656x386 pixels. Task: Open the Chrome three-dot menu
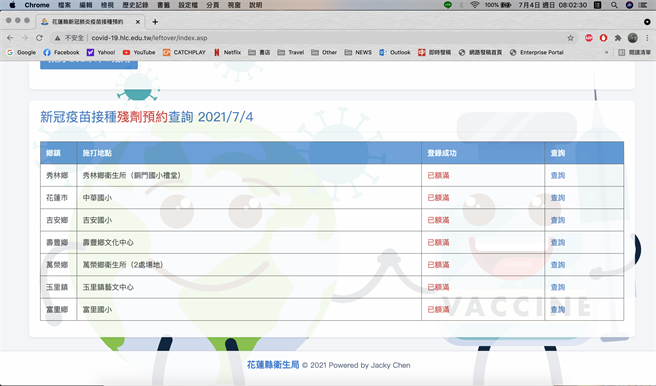click(x=647, y=38)
